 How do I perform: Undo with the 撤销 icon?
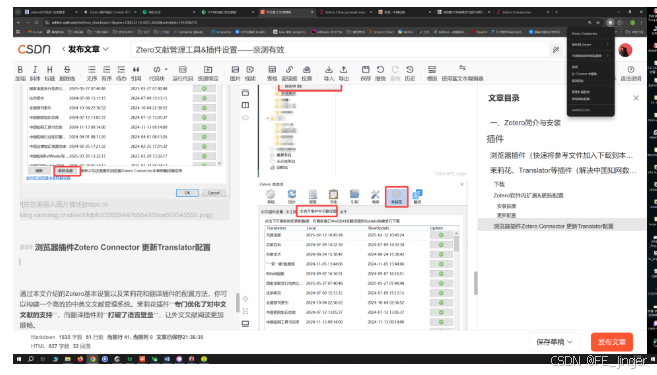click(x=380, y=73)
